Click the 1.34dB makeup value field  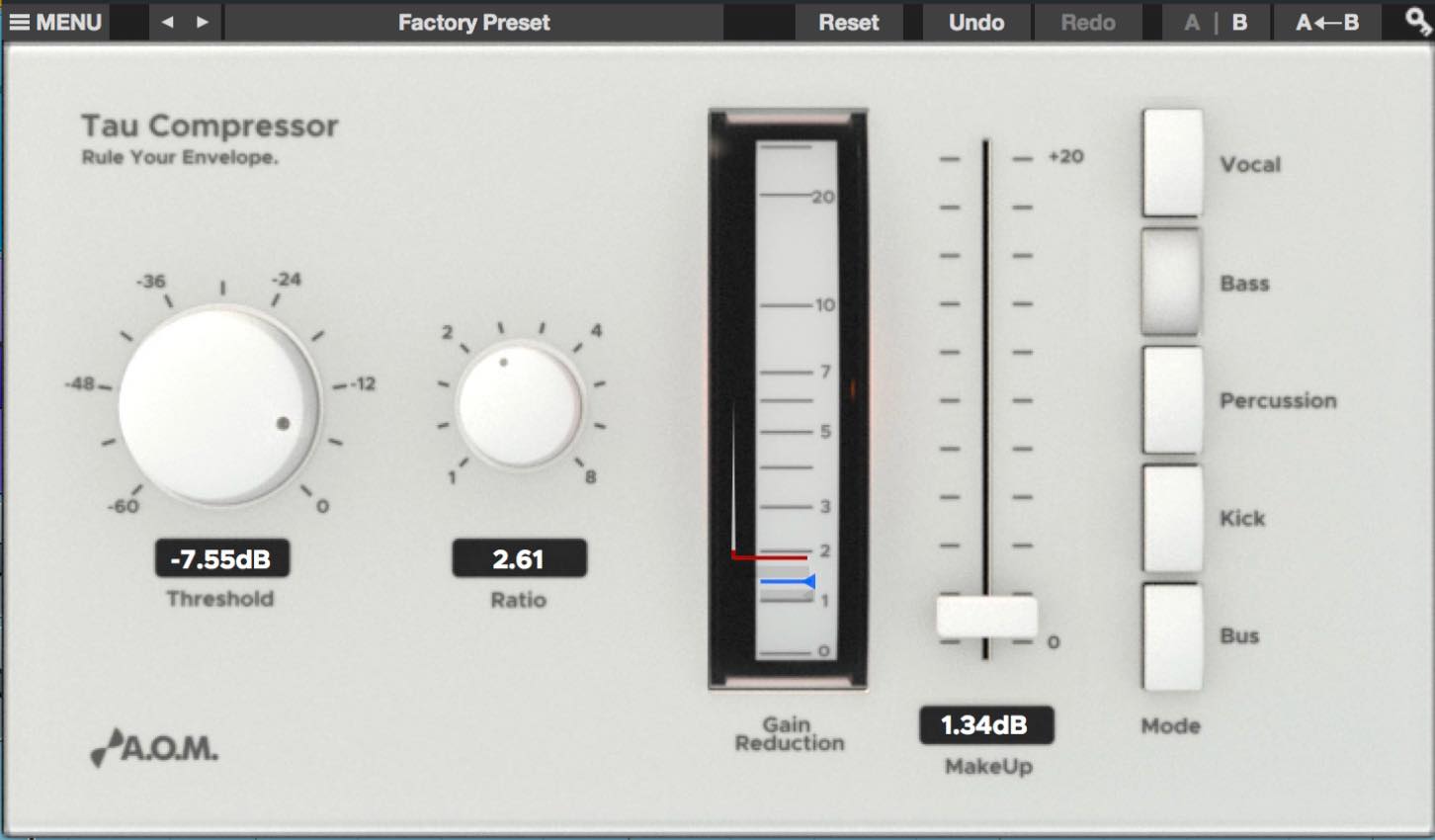pyautogui.click(x=986, y=724)
